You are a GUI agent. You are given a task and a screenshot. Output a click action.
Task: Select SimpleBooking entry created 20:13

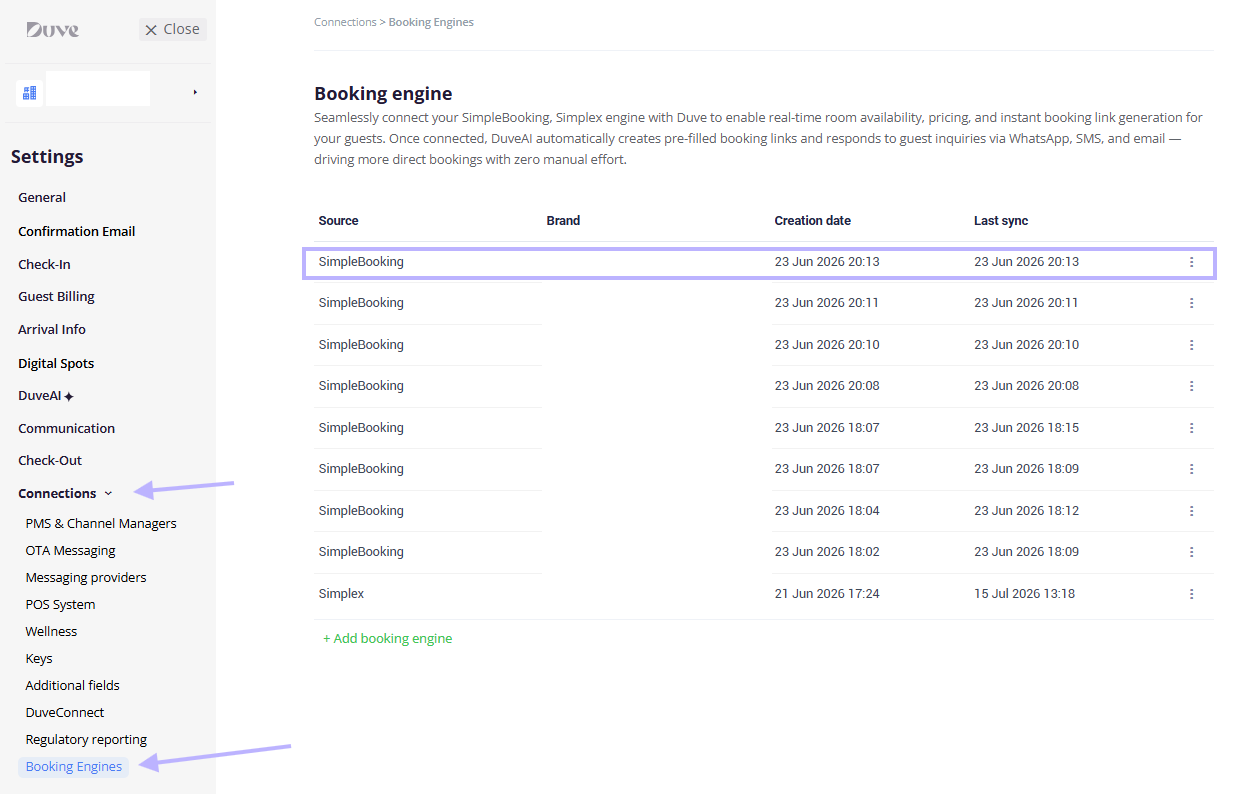tap(760, 262)
